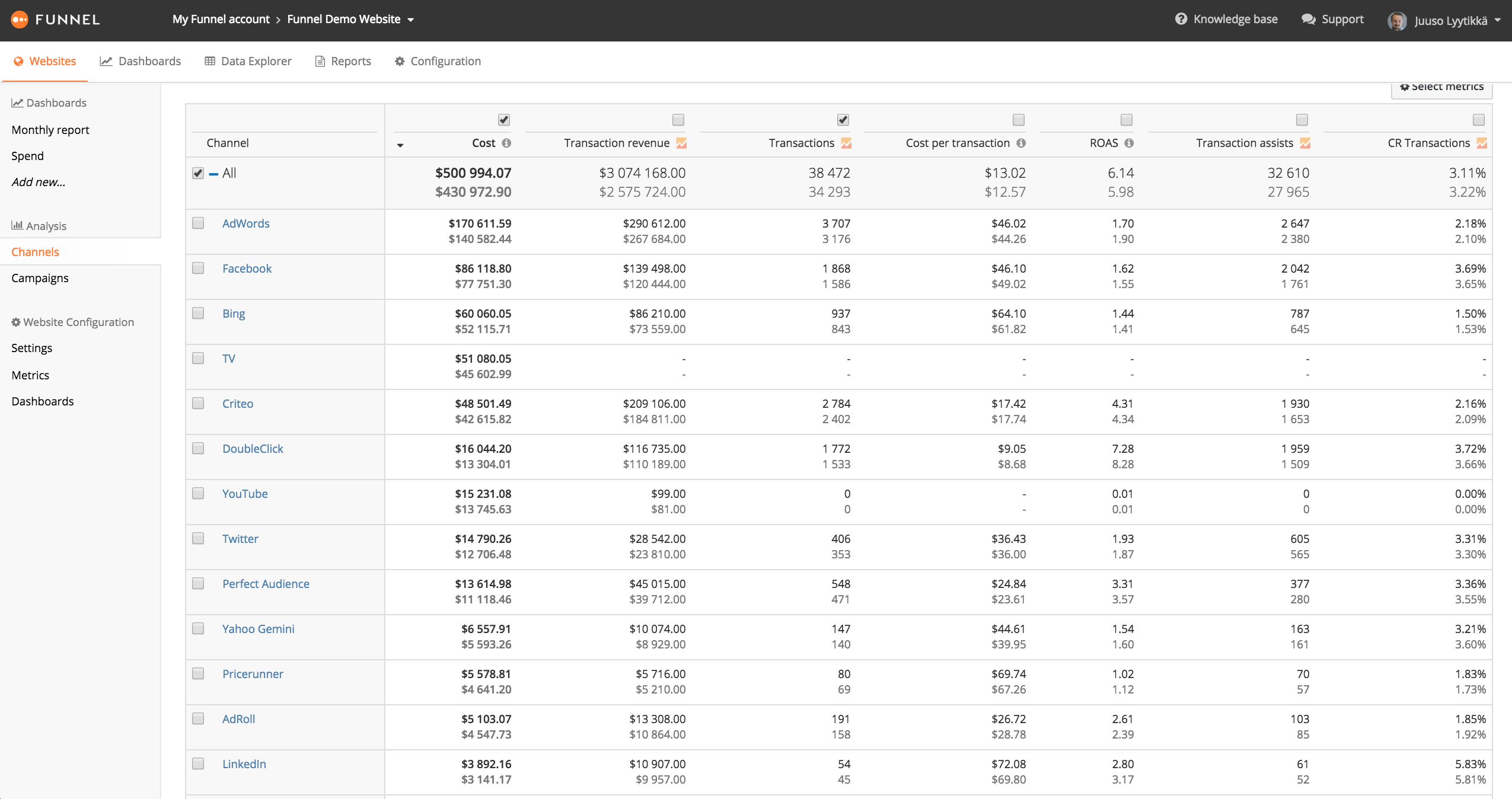Click the Analytics icon beside Transactions header
Viewport: 1512px width, 799px height.
click(x=846, y=143)
